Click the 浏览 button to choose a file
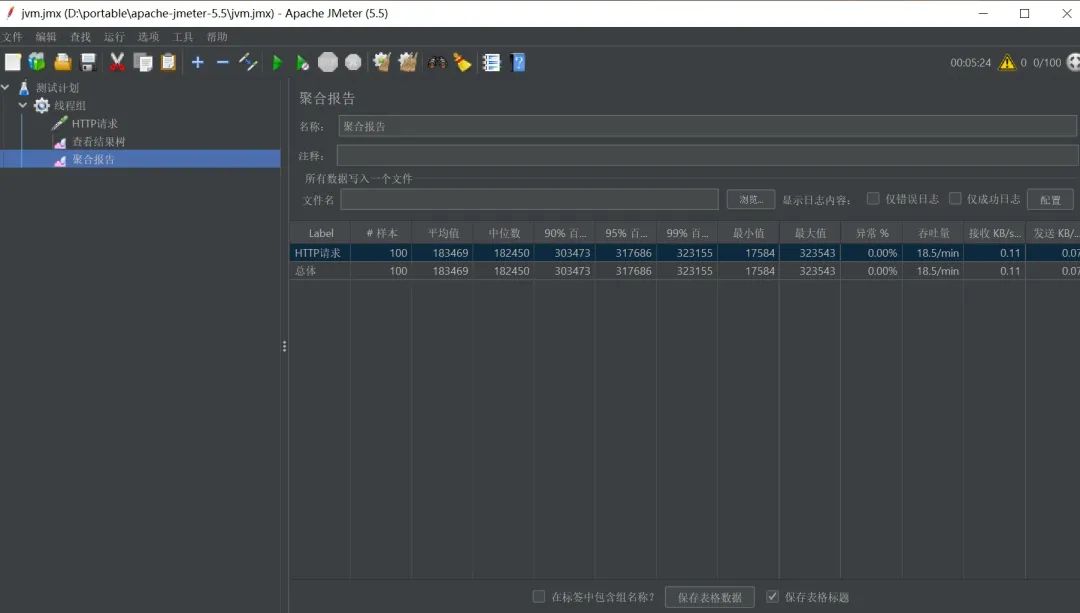Image resolution: width=1080 pixels, height=613 pixels. 751,199
